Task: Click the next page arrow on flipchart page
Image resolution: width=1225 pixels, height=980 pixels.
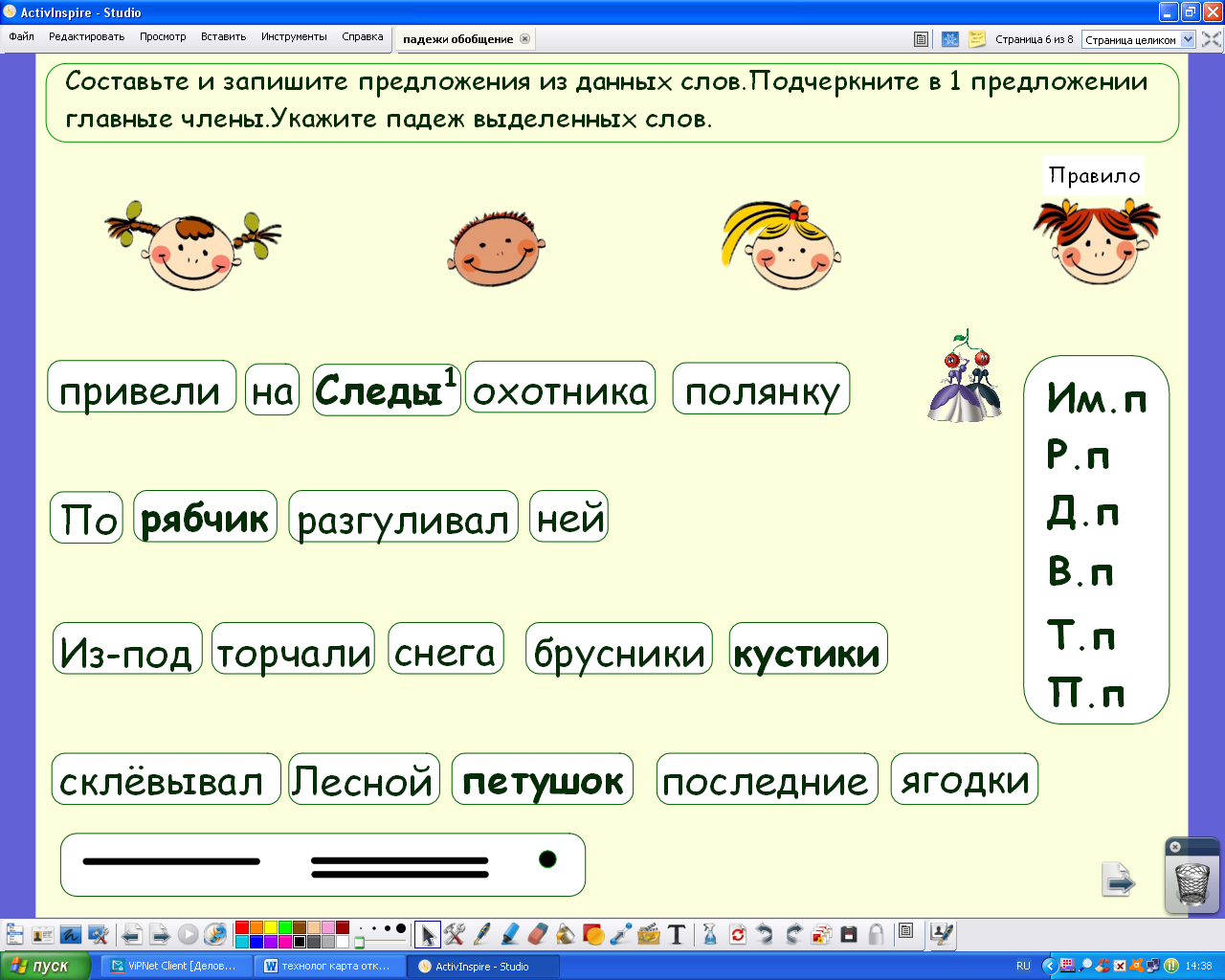Action: click(1118, 880)
